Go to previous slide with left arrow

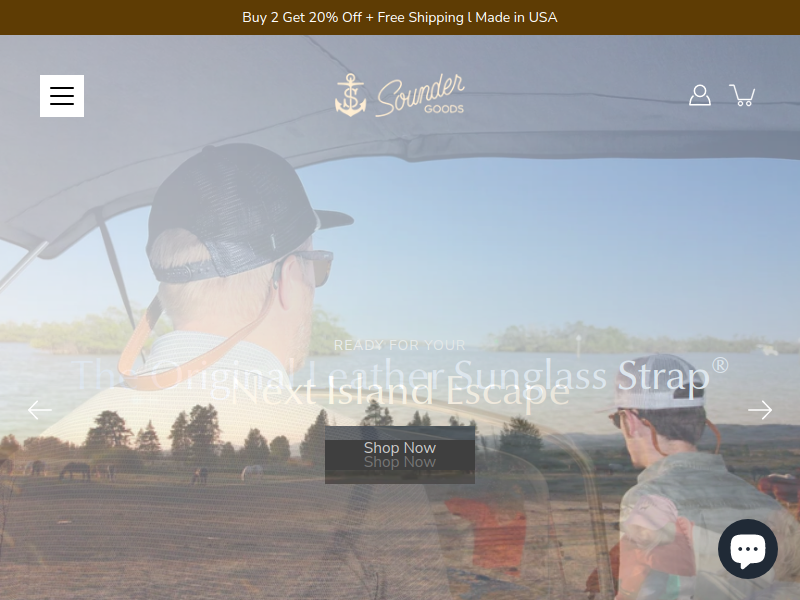(x=40, y=410)
